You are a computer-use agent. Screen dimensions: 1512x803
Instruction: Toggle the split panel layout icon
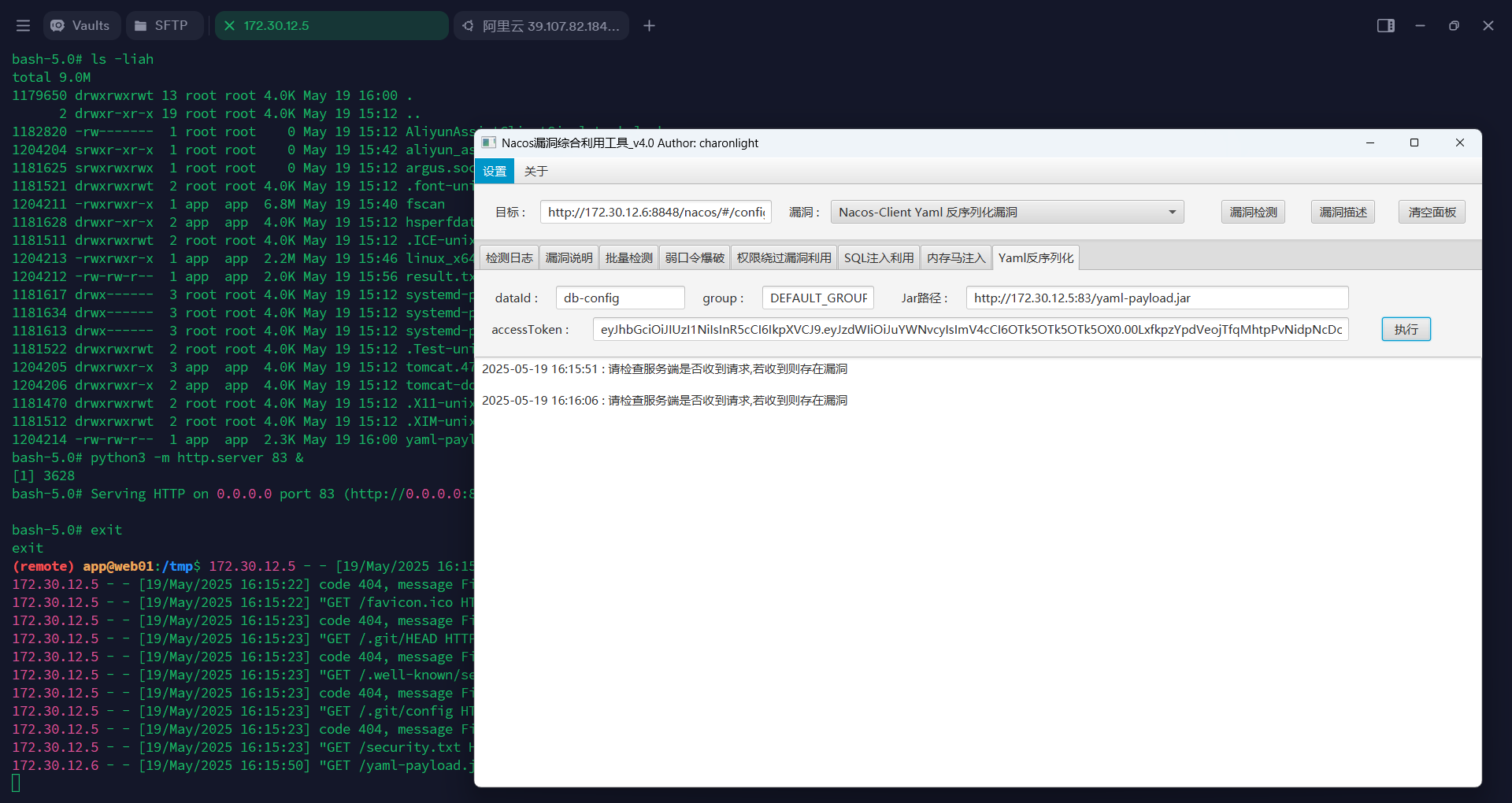1386,26
